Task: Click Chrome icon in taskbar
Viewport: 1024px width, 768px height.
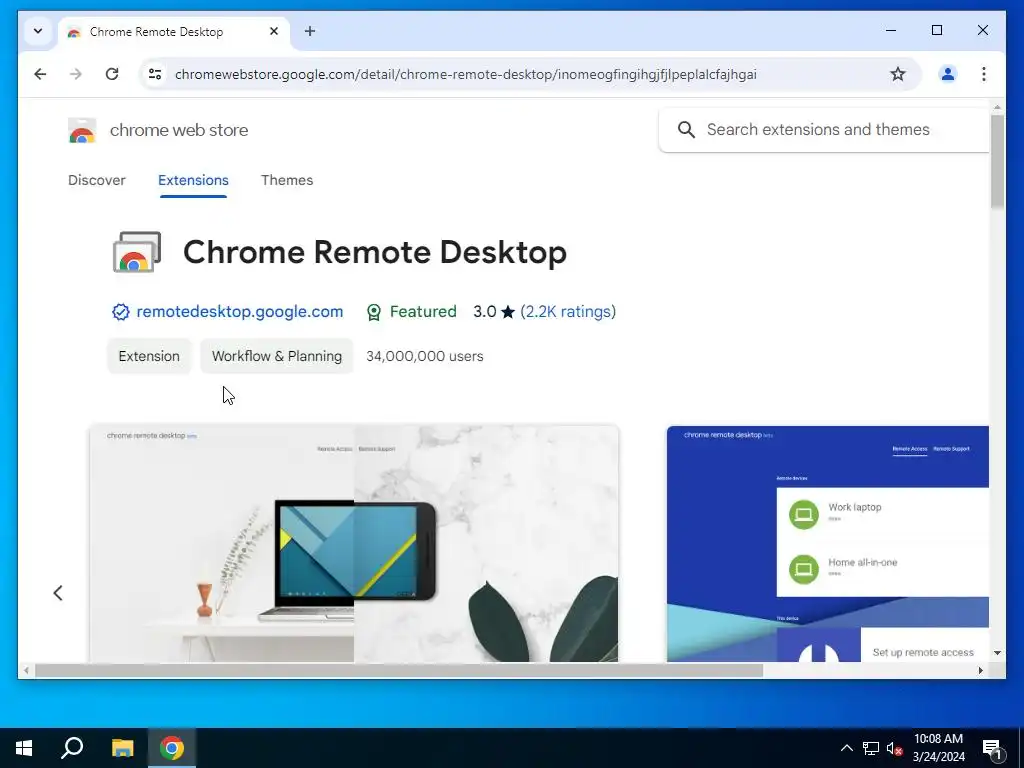Action: (x=172, y=748)
